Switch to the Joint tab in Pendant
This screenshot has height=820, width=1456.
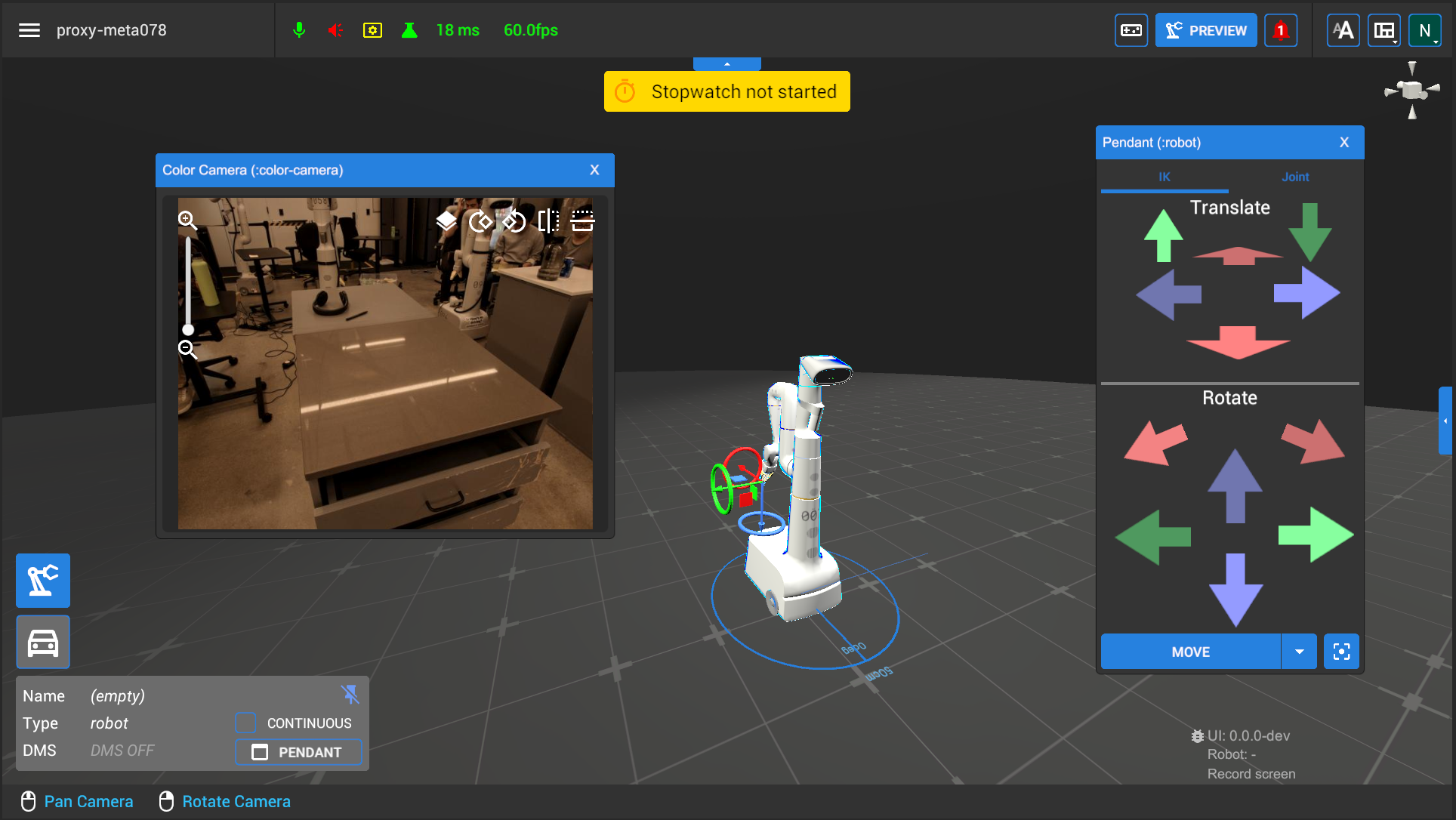coord(1295,177)
